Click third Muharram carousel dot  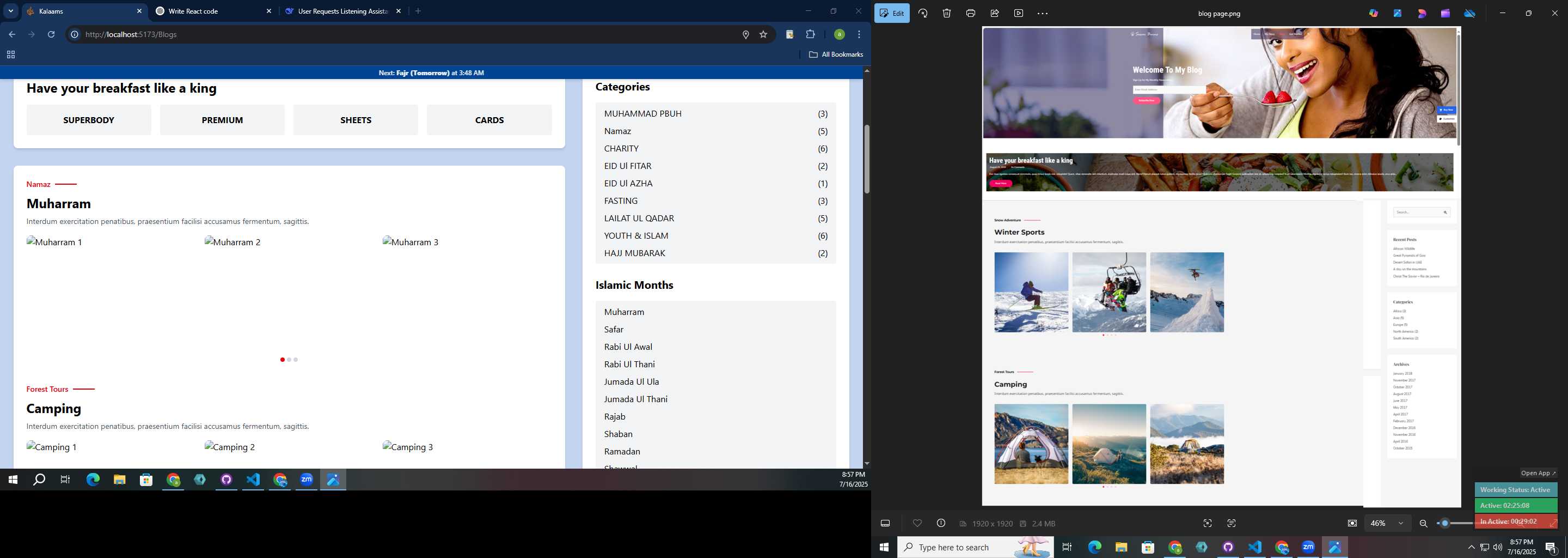coord(296,360)
